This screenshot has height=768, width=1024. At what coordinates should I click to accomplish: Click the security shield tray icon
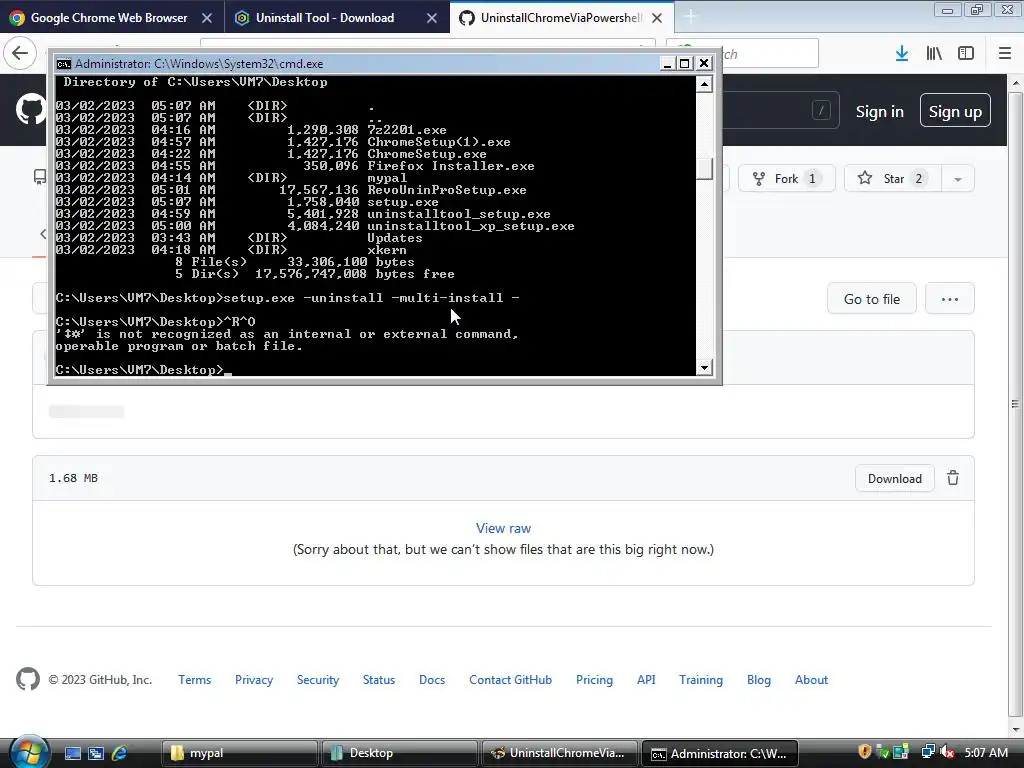[x=865, y=752]
